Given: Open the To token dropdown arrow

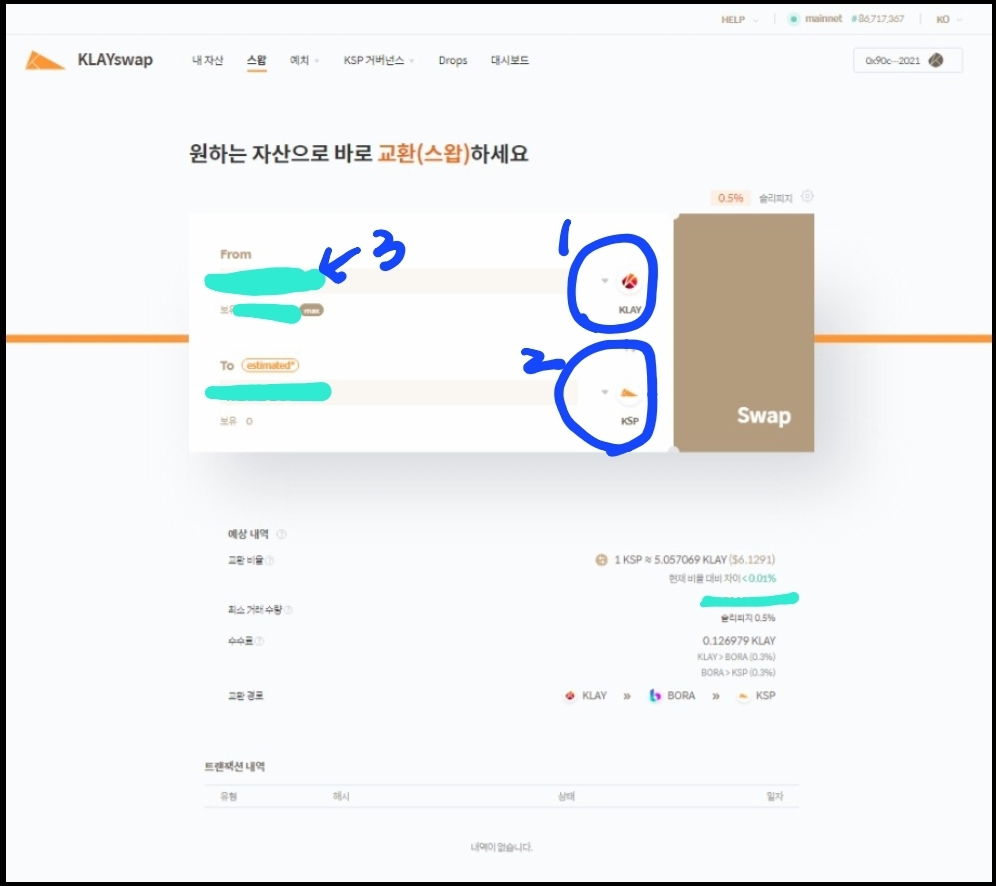Looking at the screenshot, I should (605, 392).
